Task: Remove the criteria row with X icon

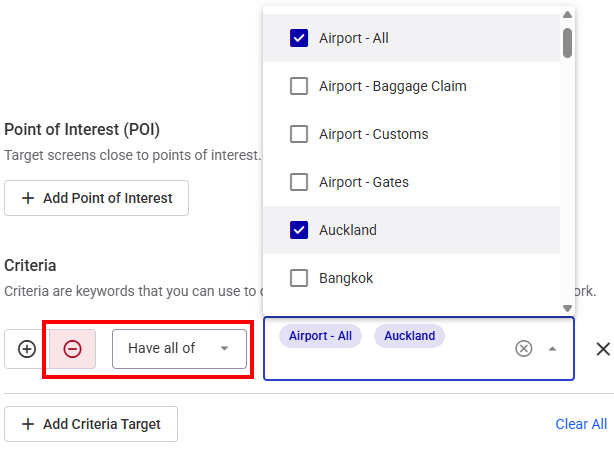Action: click(603, 349)
